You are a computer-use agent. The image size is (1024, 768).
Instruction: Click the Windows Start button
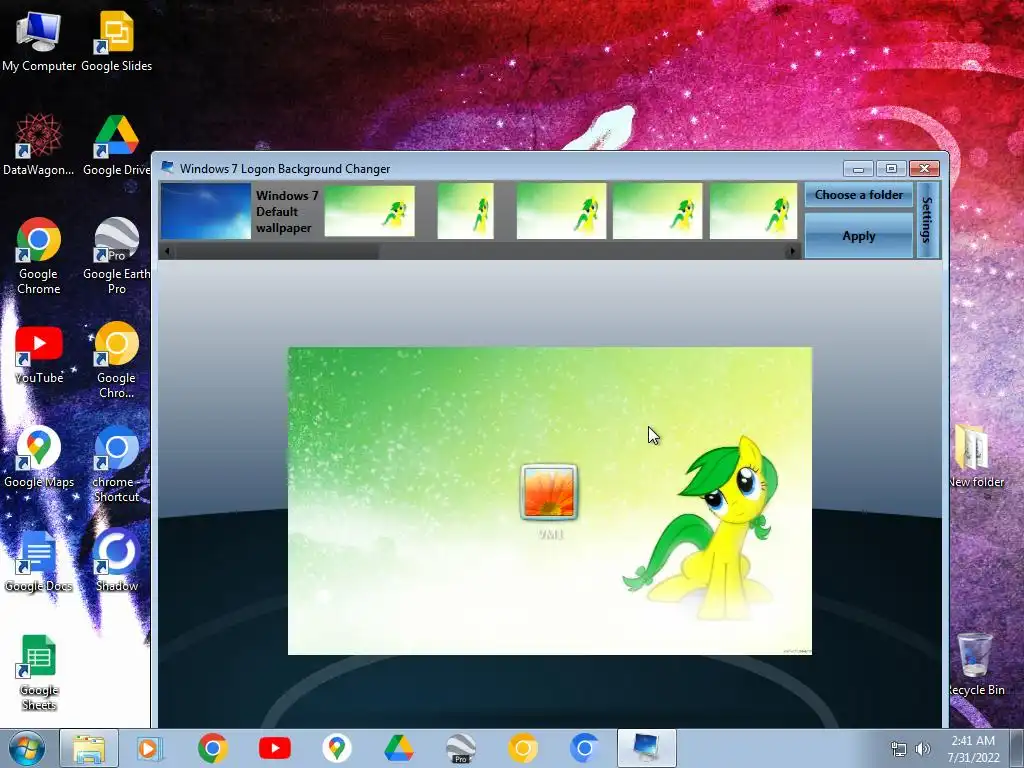click(27, 748)
